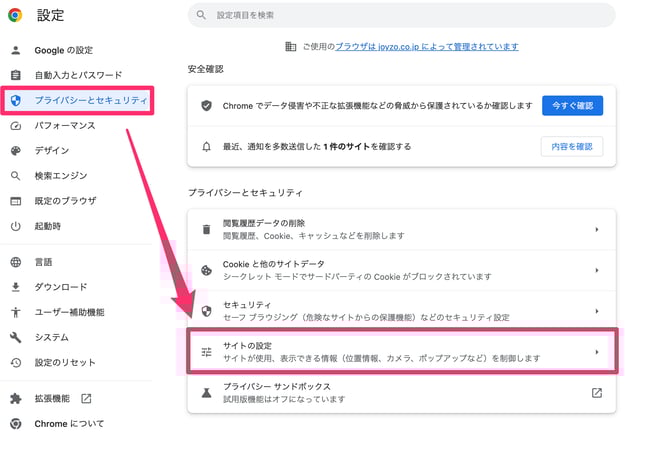Click the 今すぐ確認 button

pos(572,106)
